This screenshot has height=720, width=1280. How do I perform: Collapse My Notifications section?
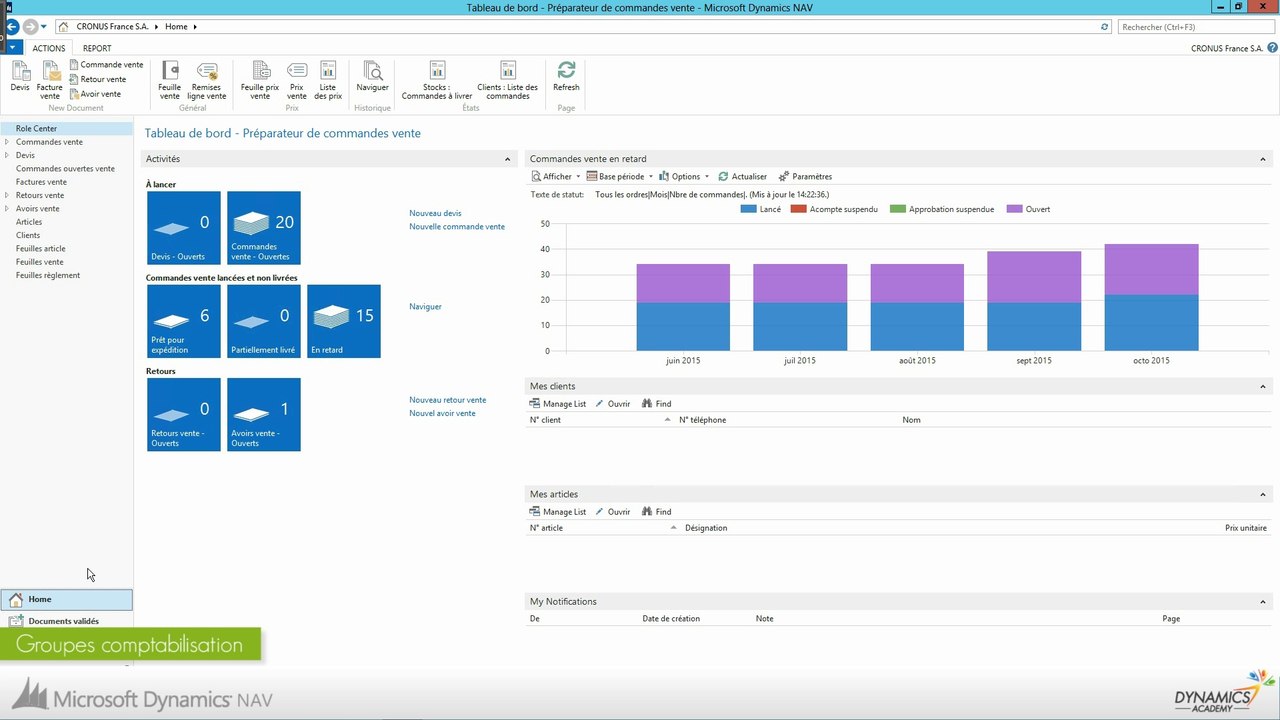click(1263, 601)
